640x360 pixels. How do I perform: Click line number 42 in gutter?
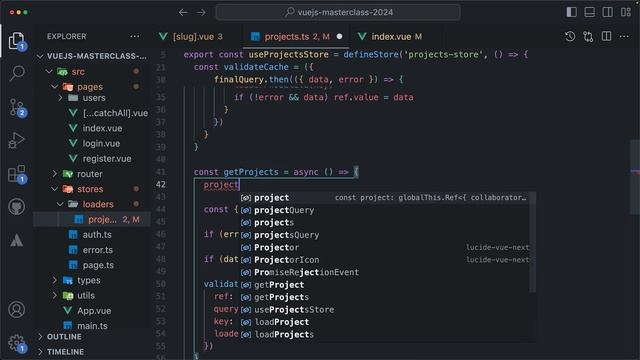[x=161, y=184]
